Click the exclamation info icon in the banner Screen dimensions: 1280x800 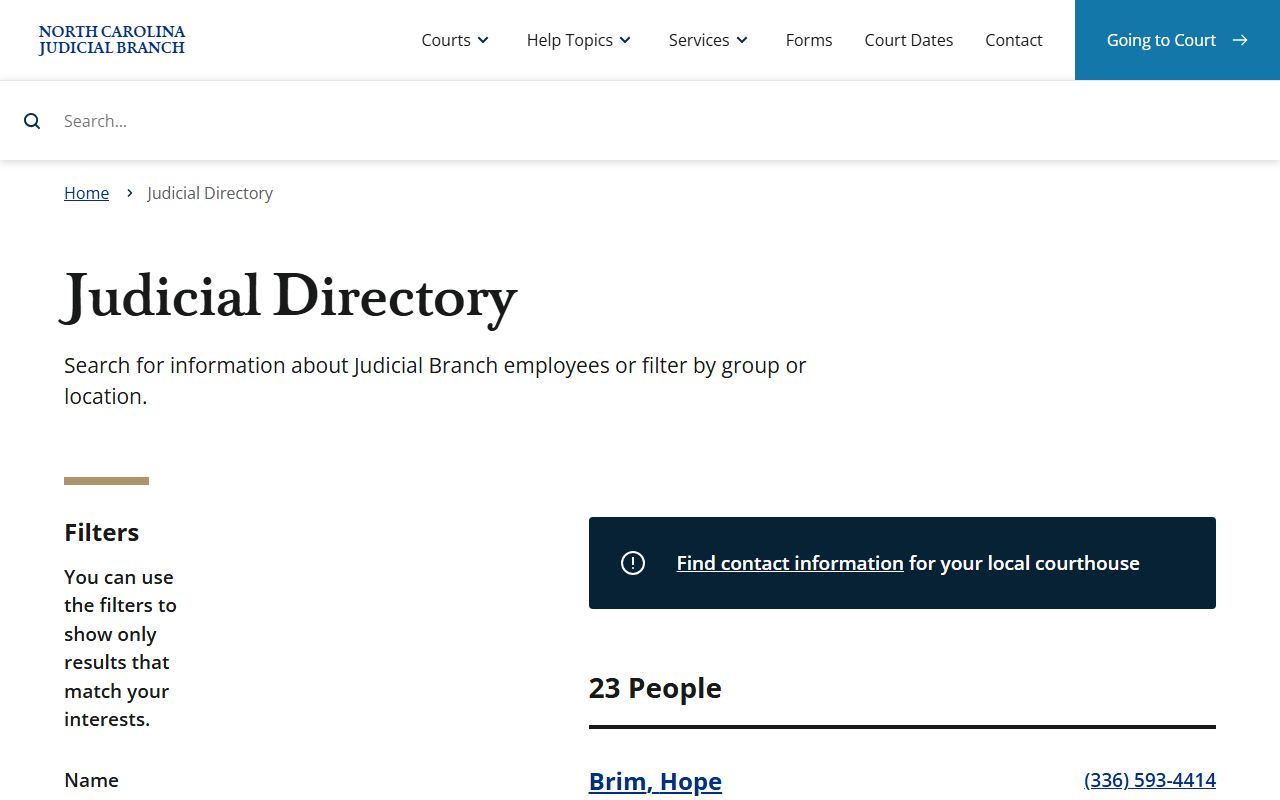(633, 563)
